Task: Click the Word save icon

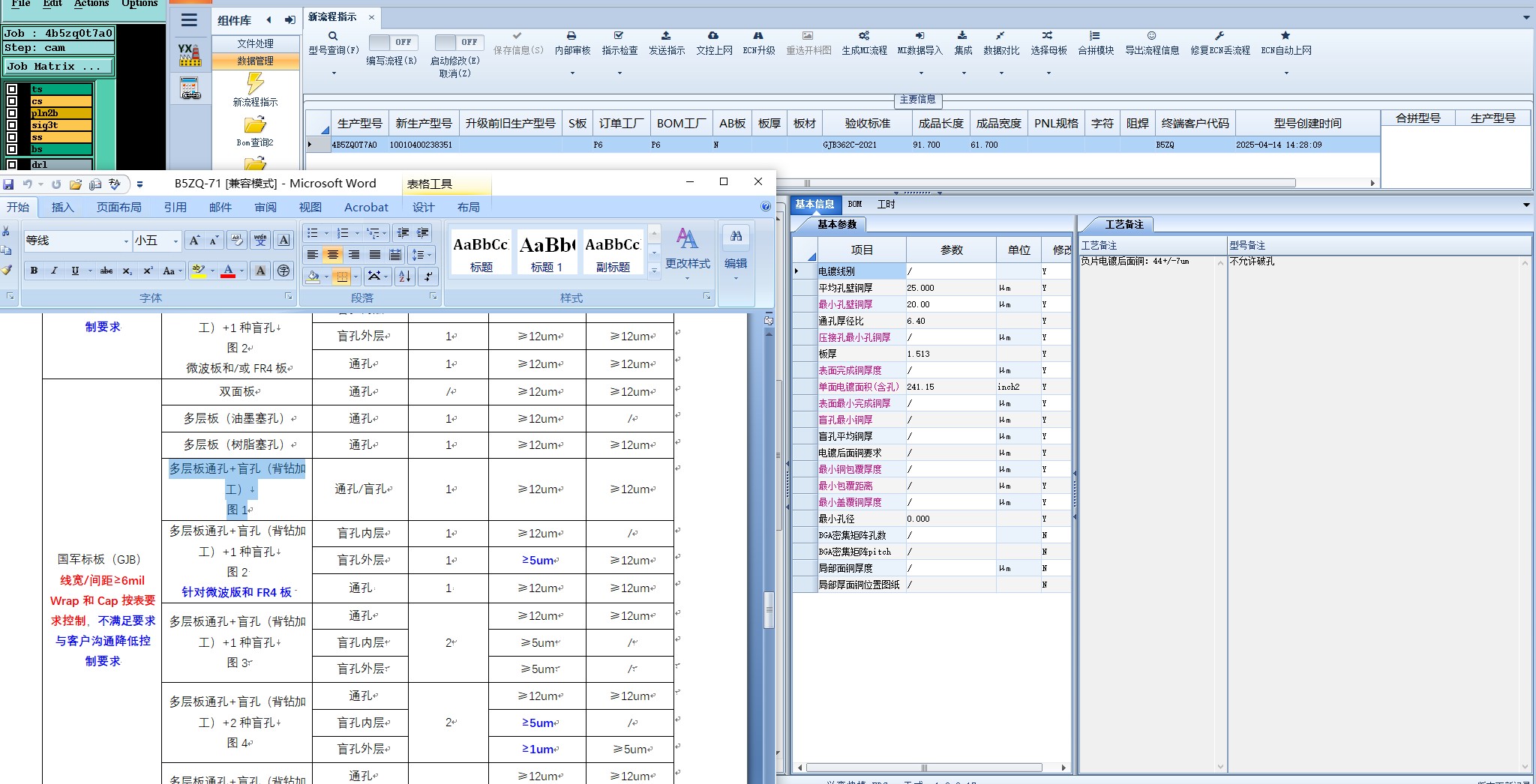Action: [8, 184]
